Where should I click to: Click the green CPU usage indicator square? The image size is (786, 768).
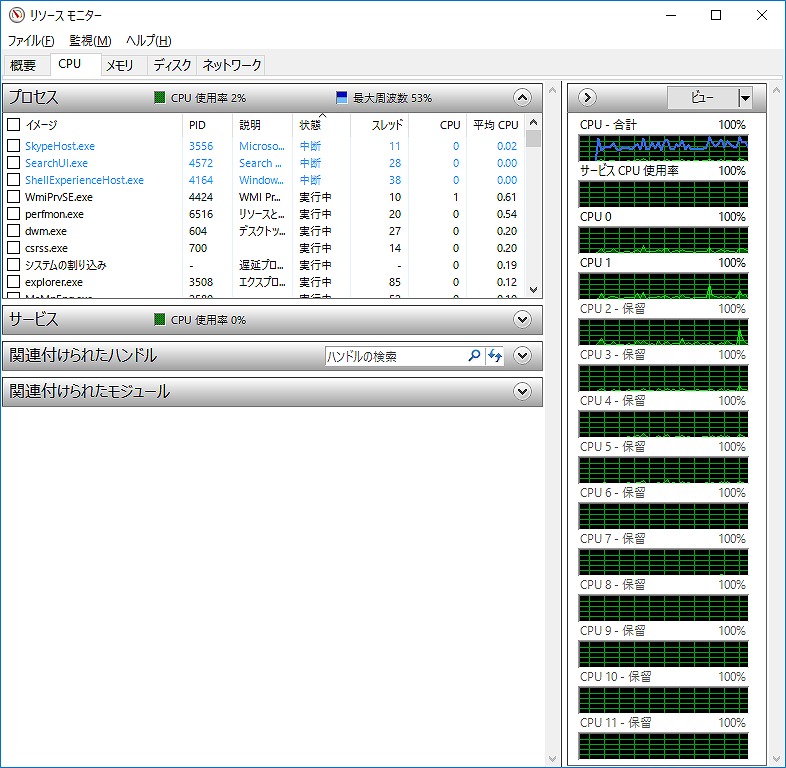[x=159, y=98]
